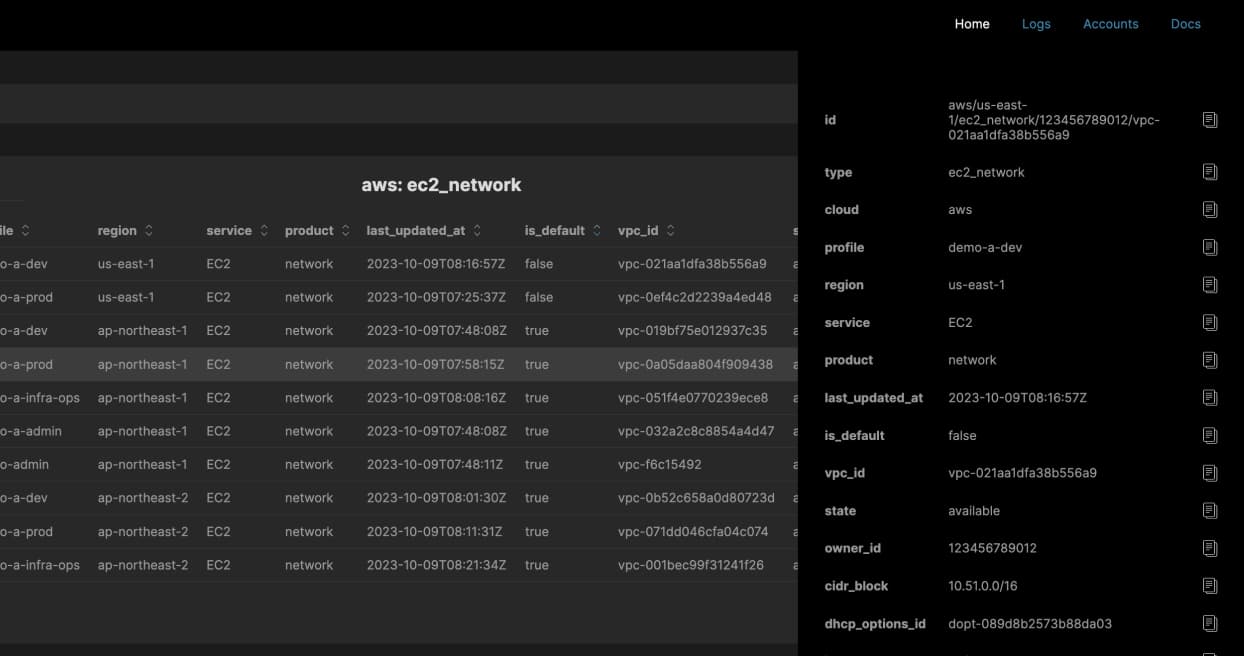
Task: Sort table by is_default column
Action: point(596,230)
